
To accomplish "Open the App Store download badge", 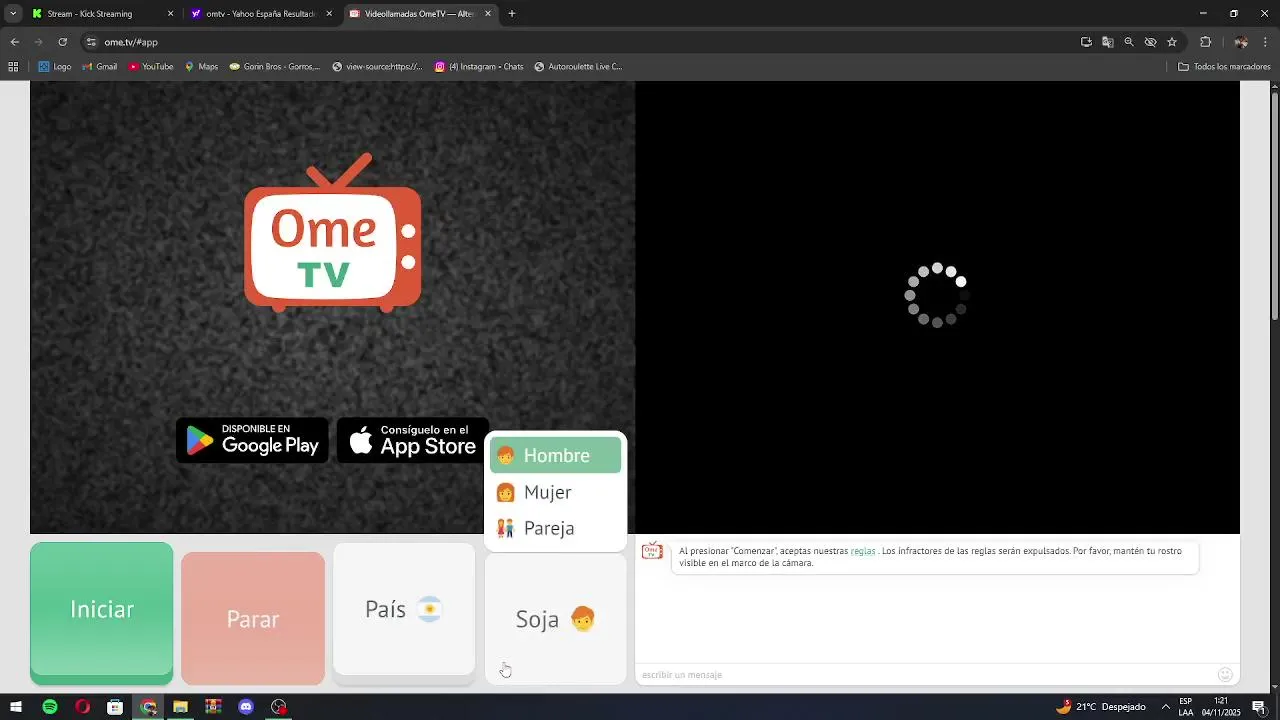I will point(413,441).
